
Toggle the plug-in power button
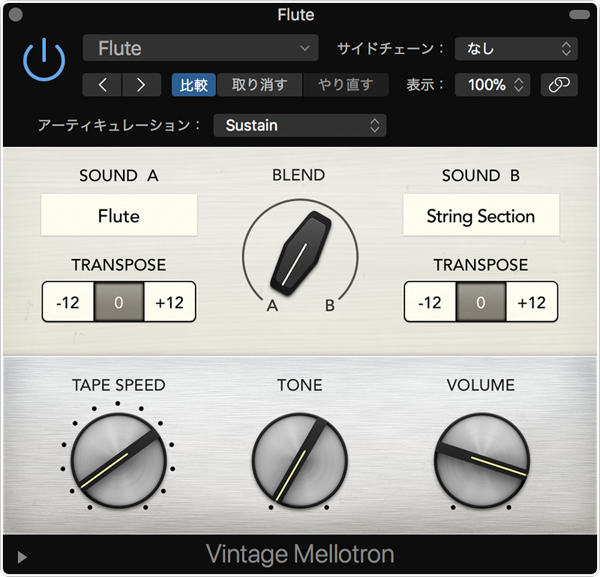pos(44,59)
